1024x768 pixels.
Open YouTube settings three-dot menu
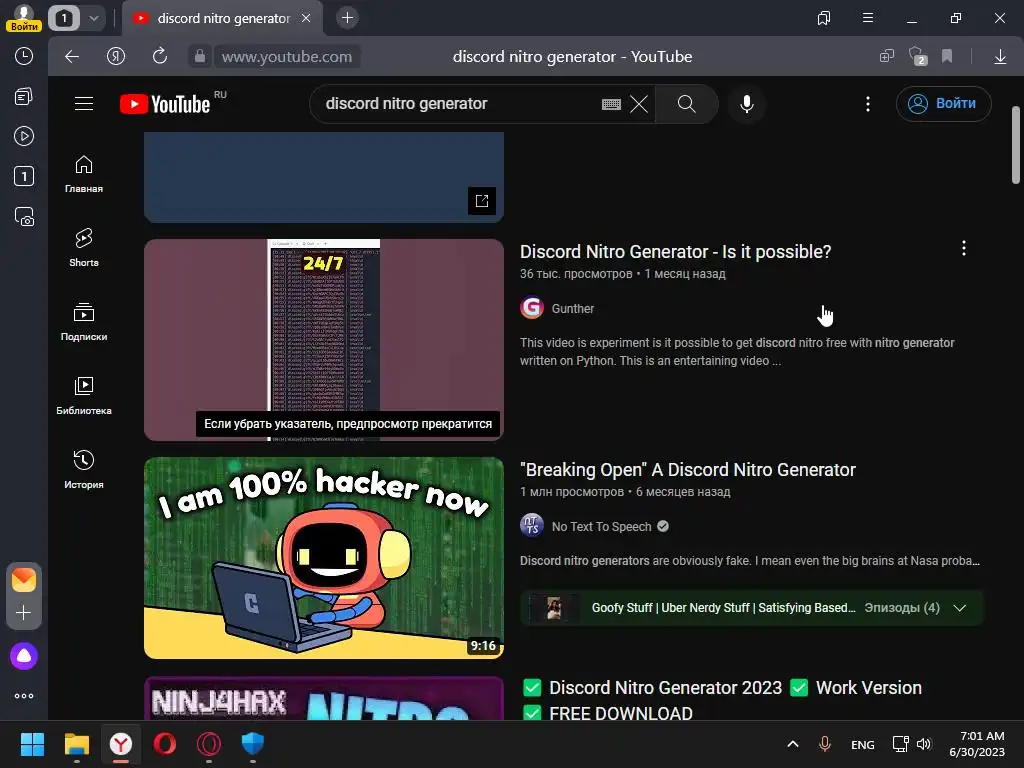tap(867, 104)
